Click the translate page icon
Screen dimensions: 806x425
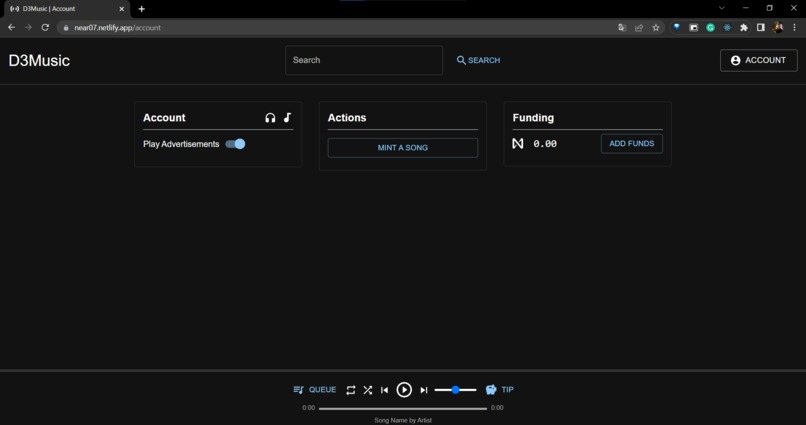[622, 28]
